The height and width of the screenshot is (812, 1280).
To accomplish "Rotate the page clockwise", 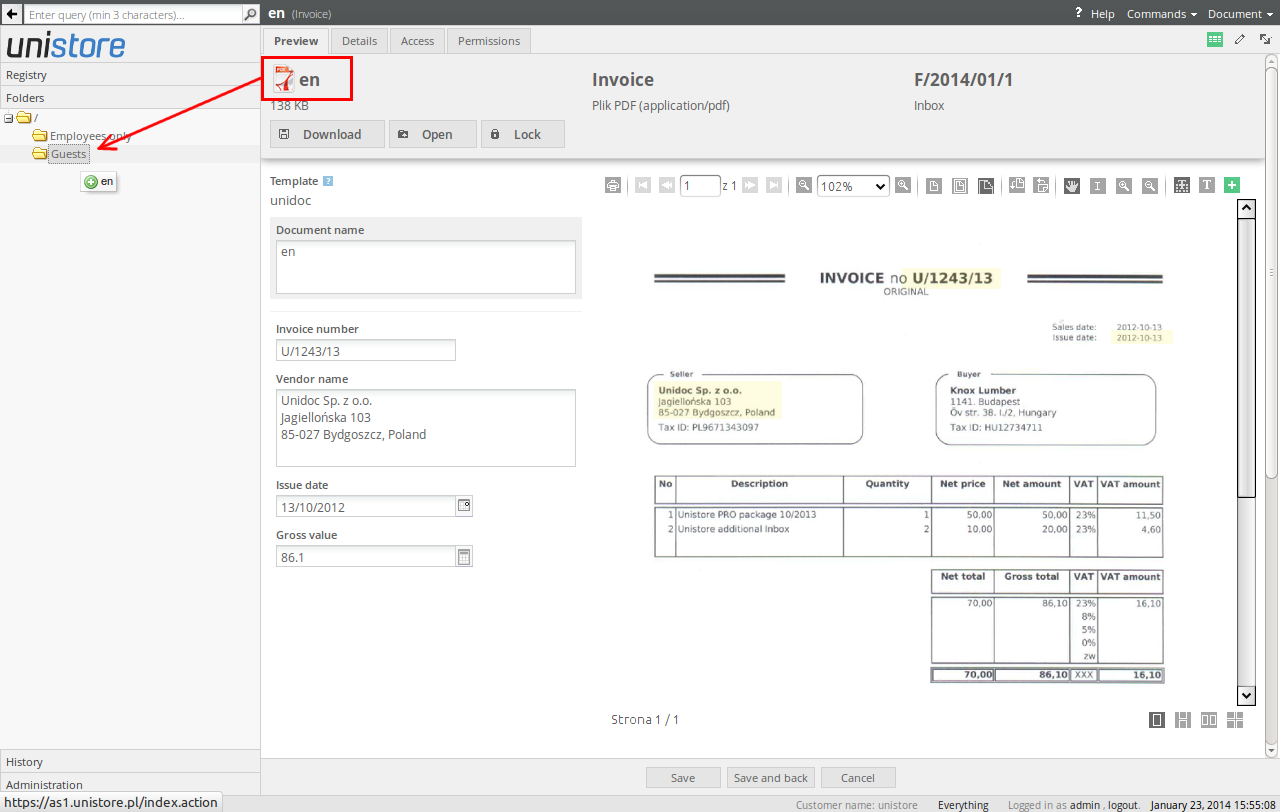I will pos(1041,185).
